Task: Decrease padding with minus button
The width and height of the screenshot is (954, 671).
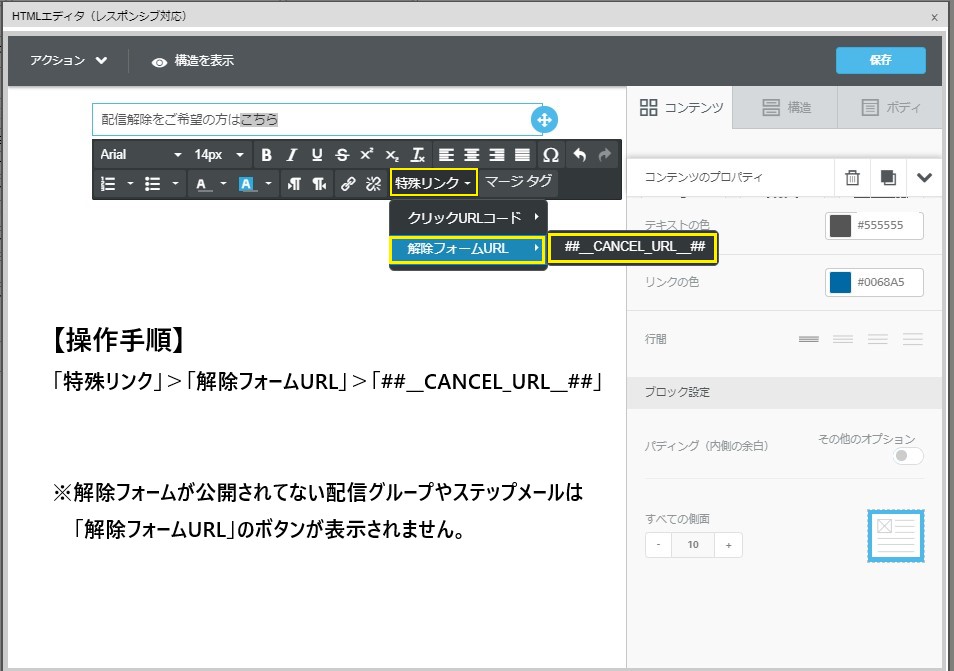Action: pos(658,545)
